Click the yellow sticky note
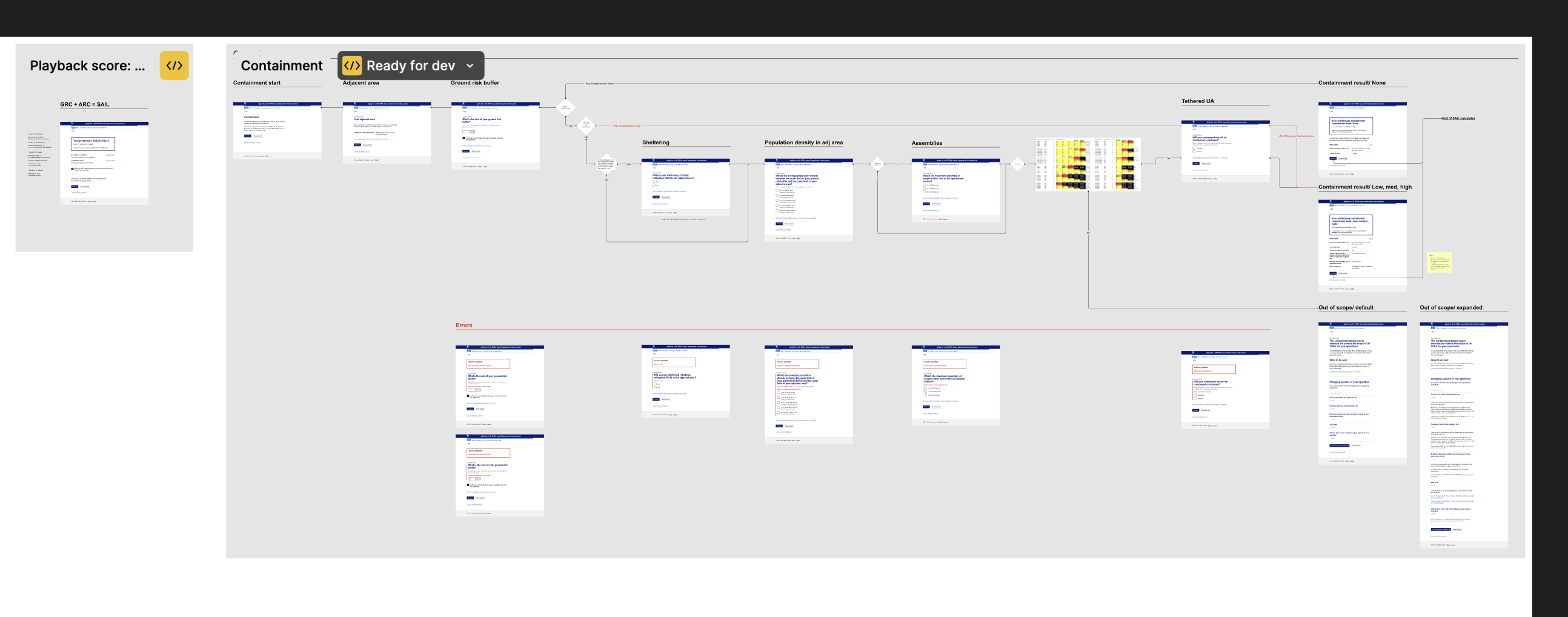This screenshot has height=617, width=1568. click(x=1440, y=262)
